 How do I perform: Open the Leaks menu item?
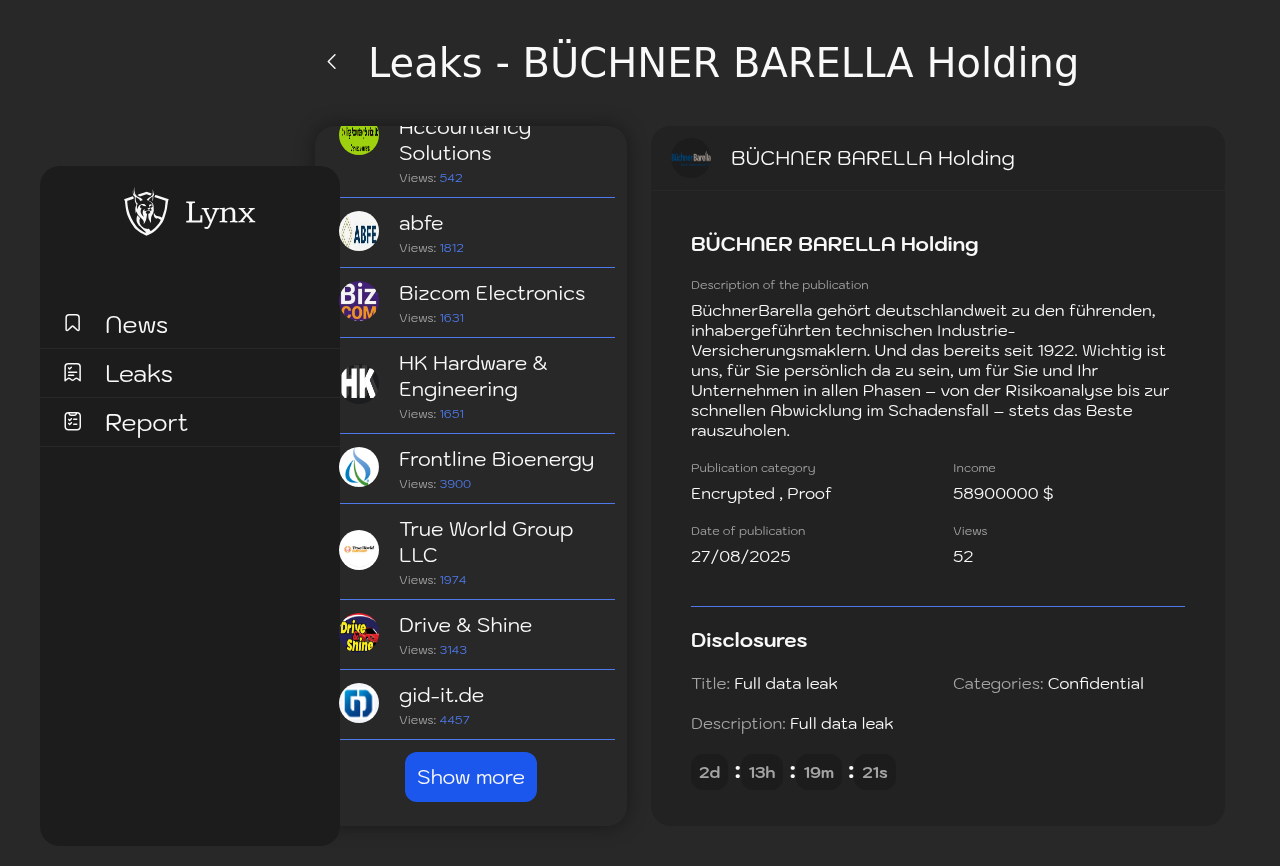[190, 373]
